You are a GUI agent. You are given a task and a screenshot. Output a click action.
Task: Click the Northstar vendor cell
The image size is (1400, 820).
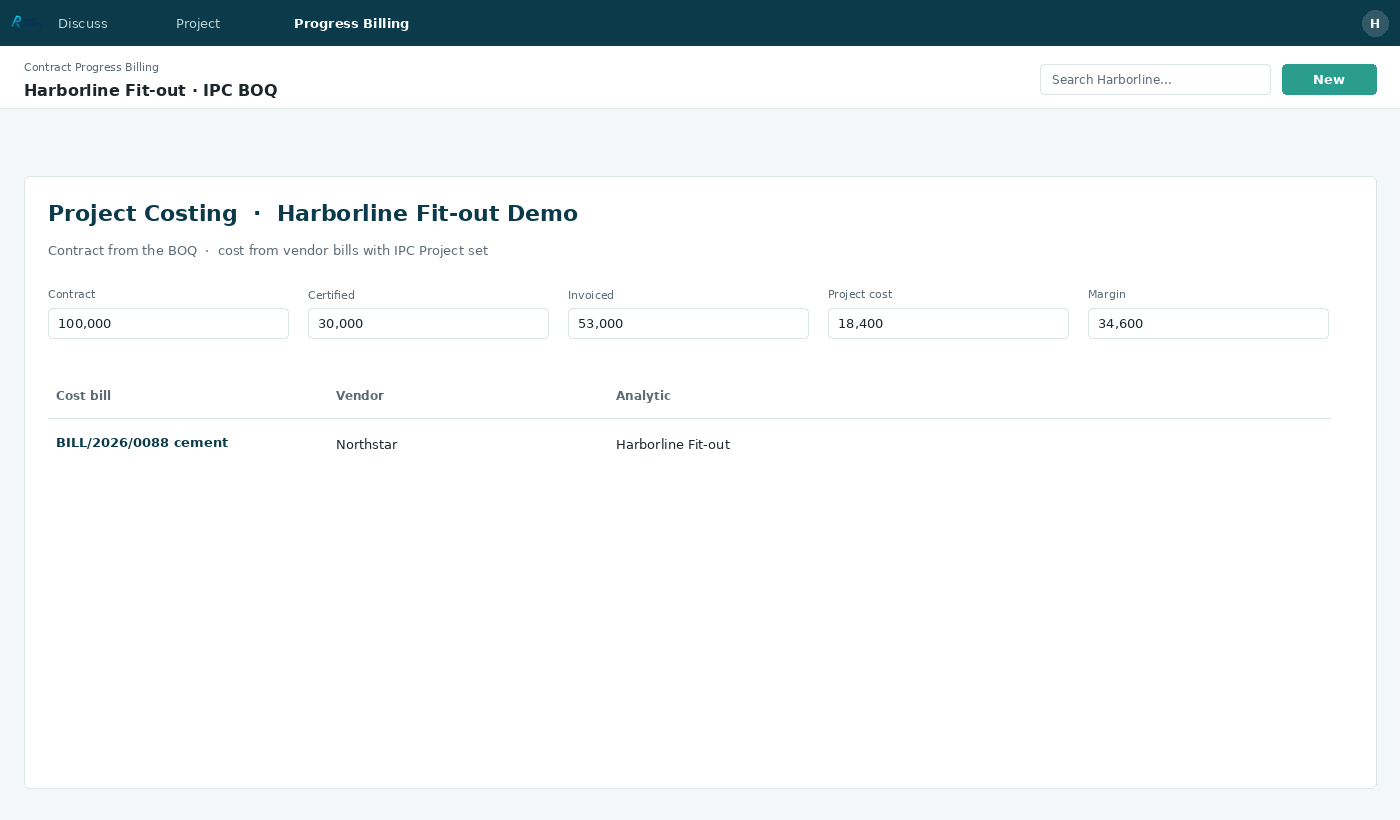click(x=366, y=445)
